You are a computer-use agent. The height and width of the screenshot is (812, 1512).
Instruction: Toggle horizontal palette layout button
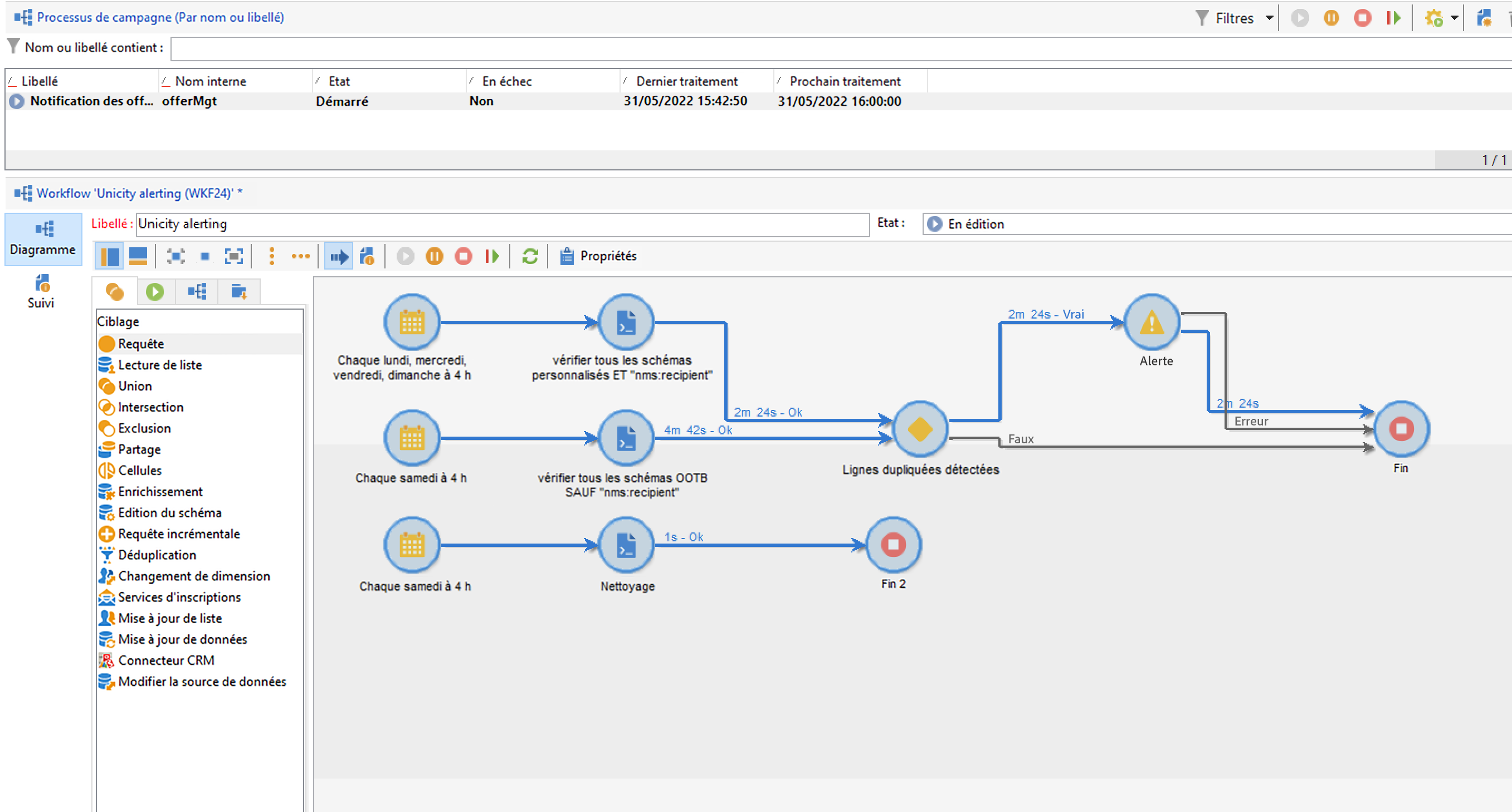(138, 256)
